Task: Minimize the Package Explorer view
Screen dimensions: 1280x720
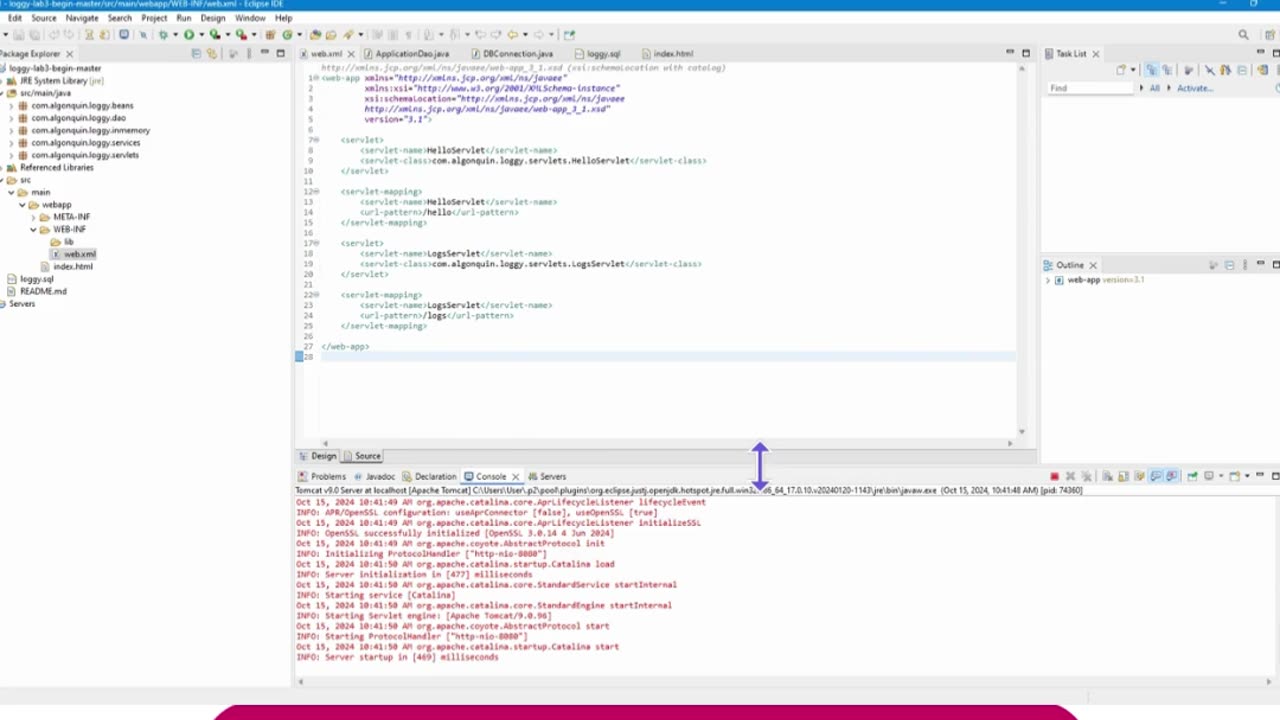Action: [x=264, y=53]
